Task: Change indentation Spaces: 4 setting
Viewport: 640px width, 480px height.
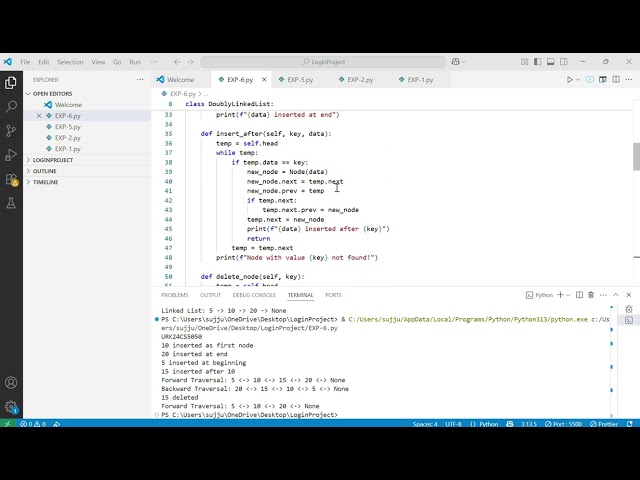Action: [424, 424]
